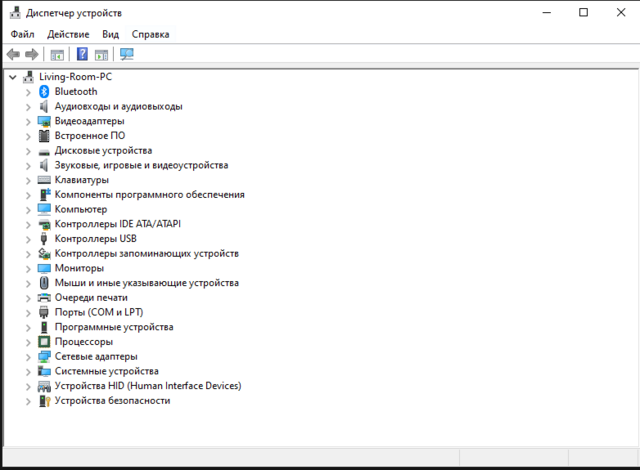The image size is (640, 470).
Task: Click the Системные устройства folder icon
Action: point(44,371)
